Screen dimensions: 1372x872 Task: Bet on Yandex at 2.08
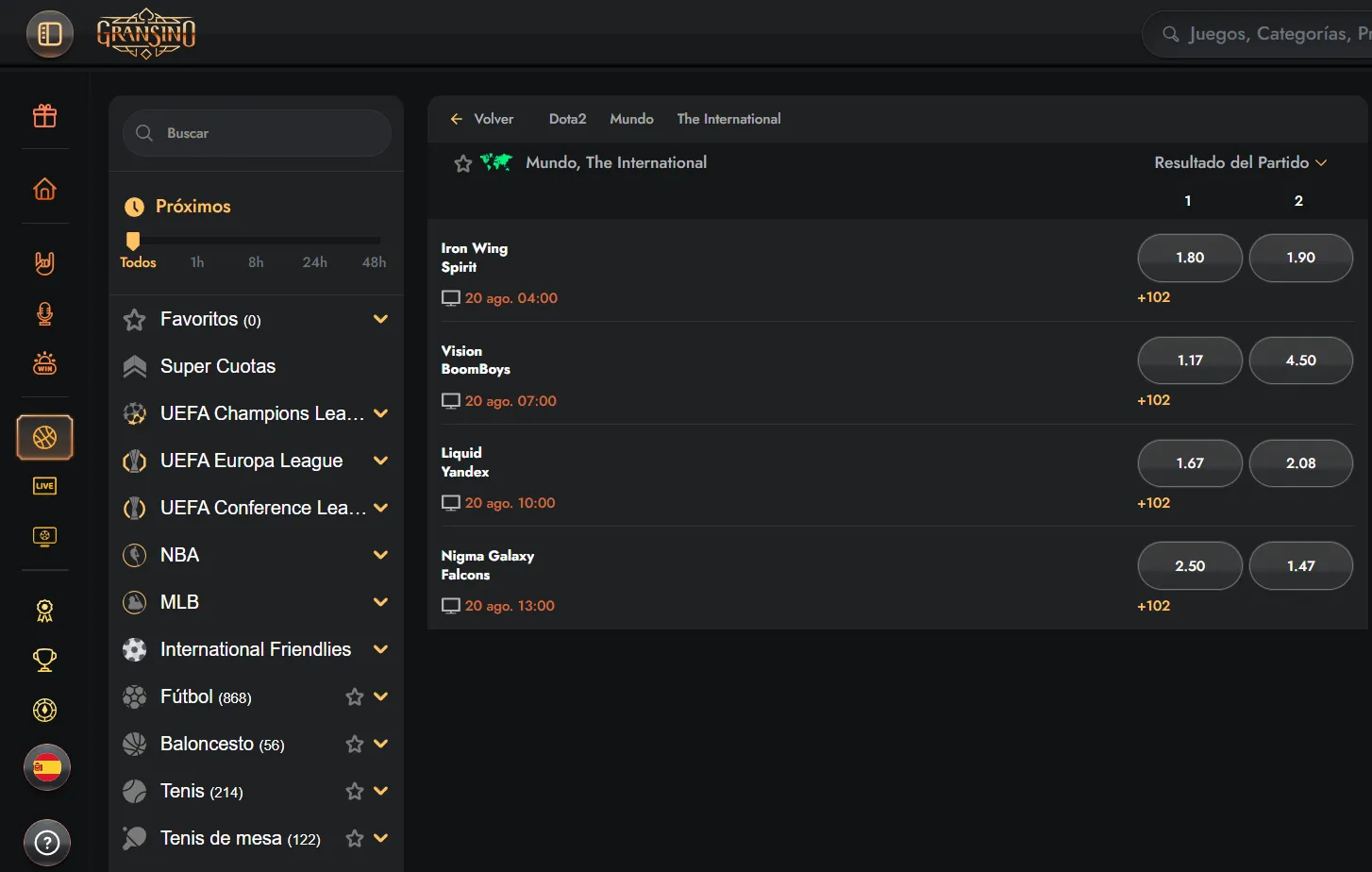[x=1301, y=463]
